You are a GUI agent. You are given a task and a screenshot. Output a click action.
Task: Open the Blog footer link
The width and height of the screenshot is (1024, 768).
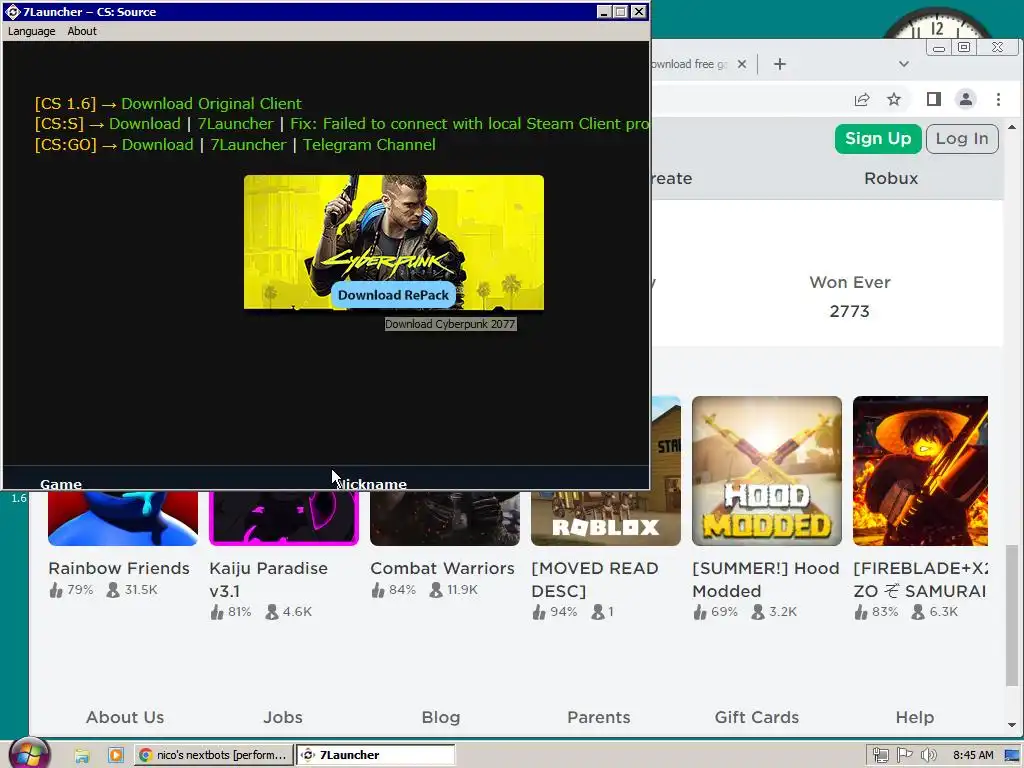[441, 717]
